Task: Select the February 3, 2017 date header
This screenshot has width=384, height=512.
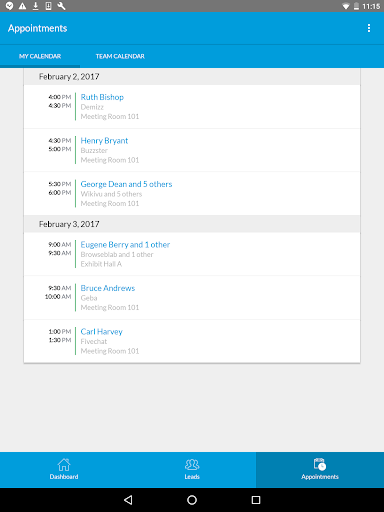Action: tap(192, 224)
